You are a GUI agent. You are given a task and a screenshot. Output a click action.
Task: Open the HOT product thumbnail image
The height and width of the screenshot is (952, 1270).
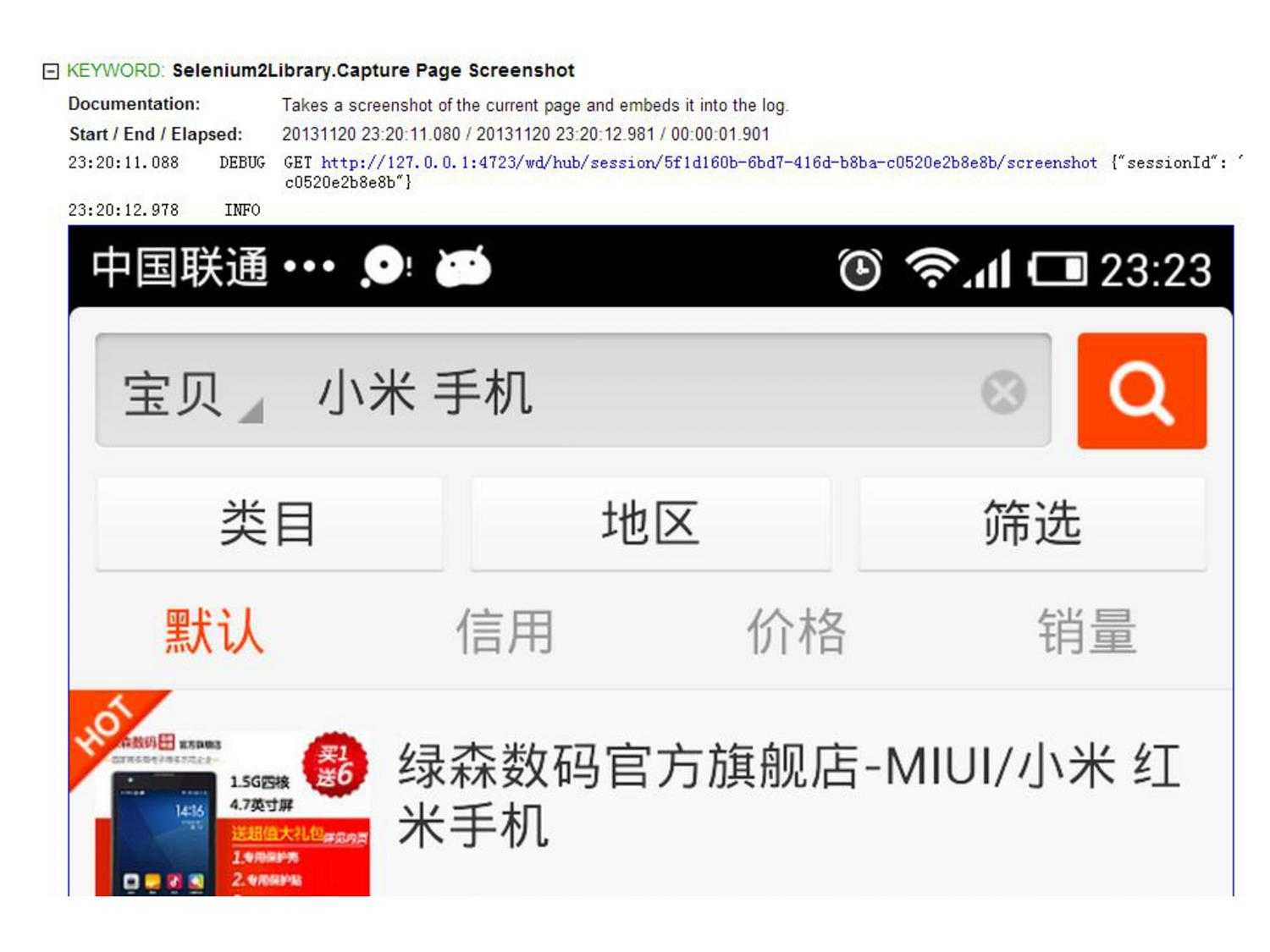click(220, 794)
